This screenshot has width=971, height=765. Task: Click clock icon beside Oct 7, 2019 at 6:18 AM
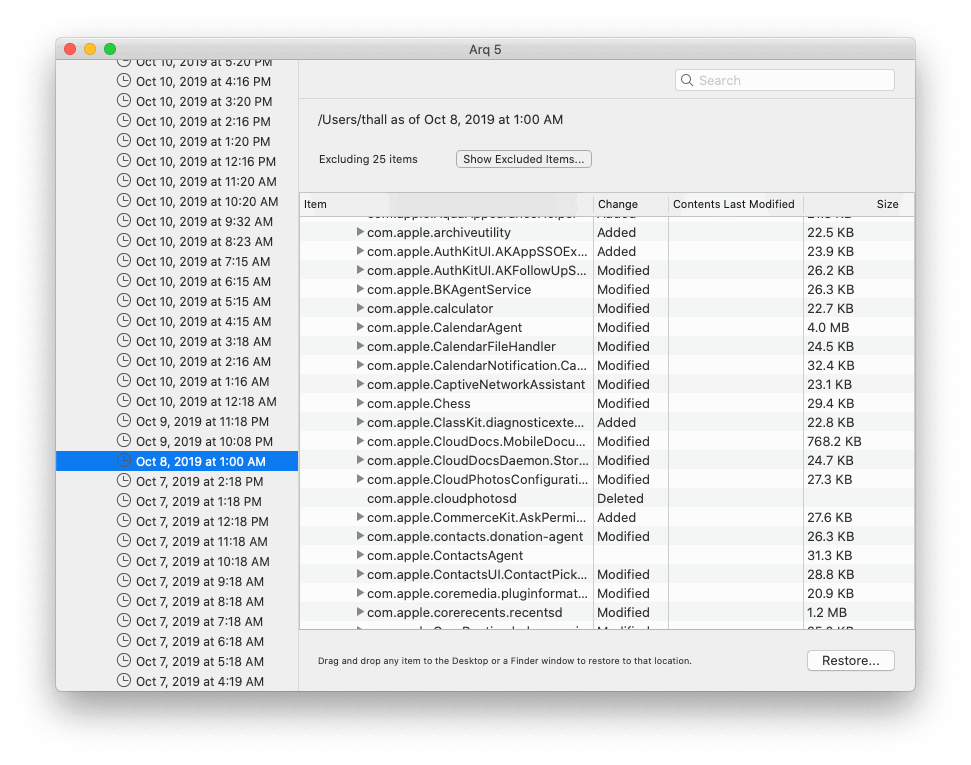124,641
